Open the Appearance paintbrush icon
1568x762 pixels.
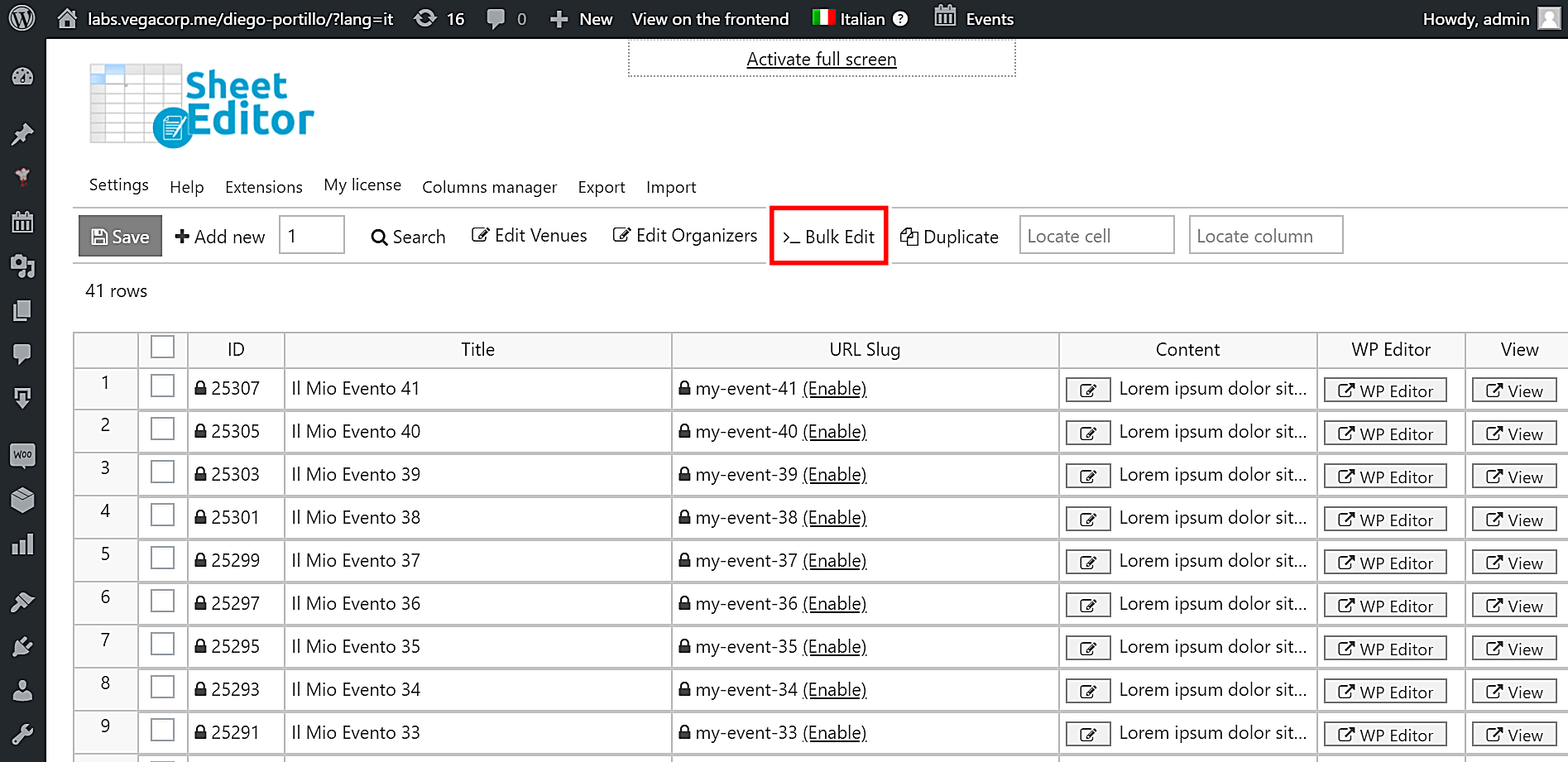(22, 601)
